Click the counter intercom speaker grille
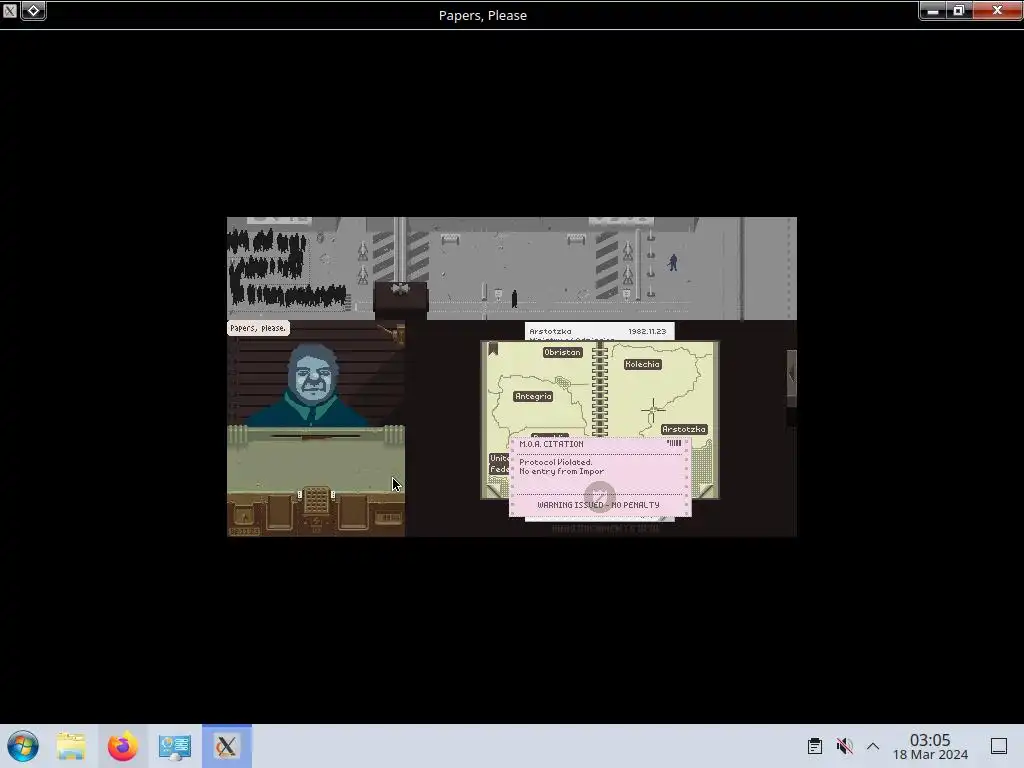Image resolution: width=1024 pixels, height=768 pixels. coord(316,500)
